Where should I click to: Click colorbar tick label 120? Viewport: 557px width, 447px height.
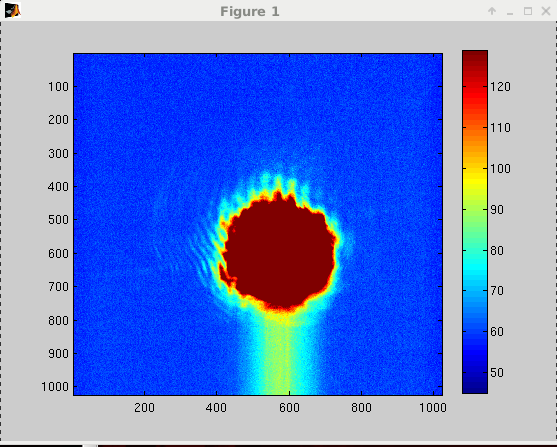[x=500, y=87]
